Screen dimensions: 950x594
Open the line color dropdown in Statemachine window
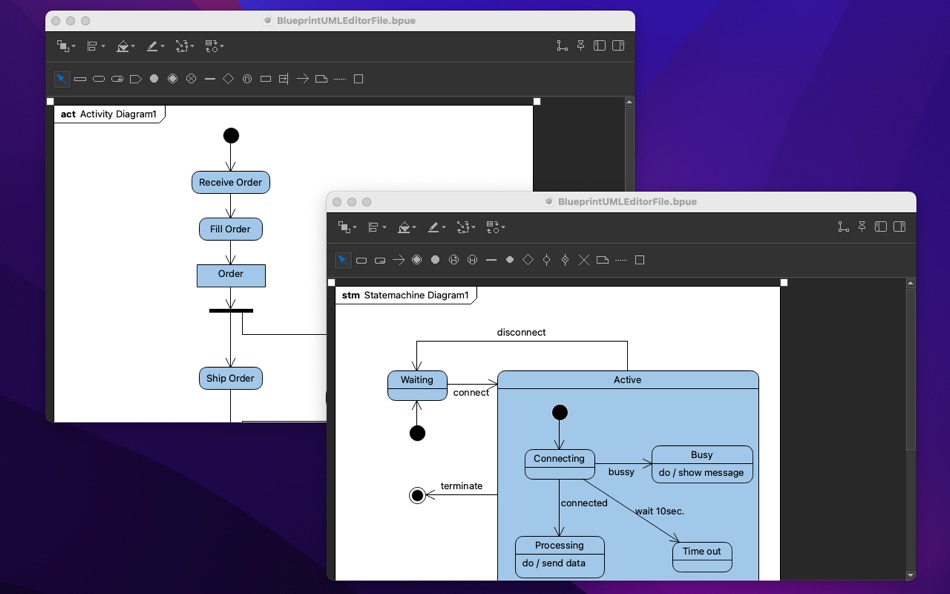click(x=436, y=227)
